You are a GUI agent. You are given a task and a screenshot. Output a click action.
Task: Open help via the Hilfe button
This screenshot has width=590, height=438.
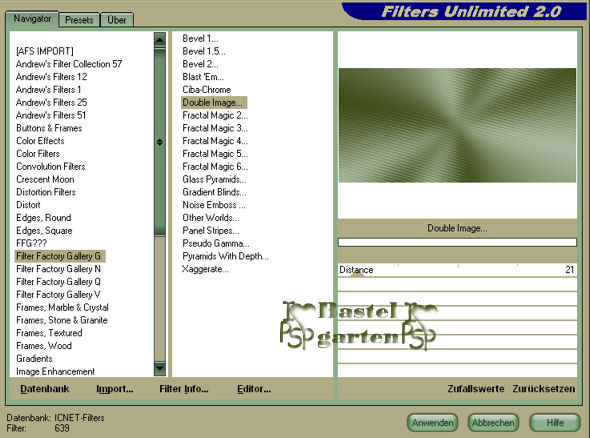pos(555,423)
